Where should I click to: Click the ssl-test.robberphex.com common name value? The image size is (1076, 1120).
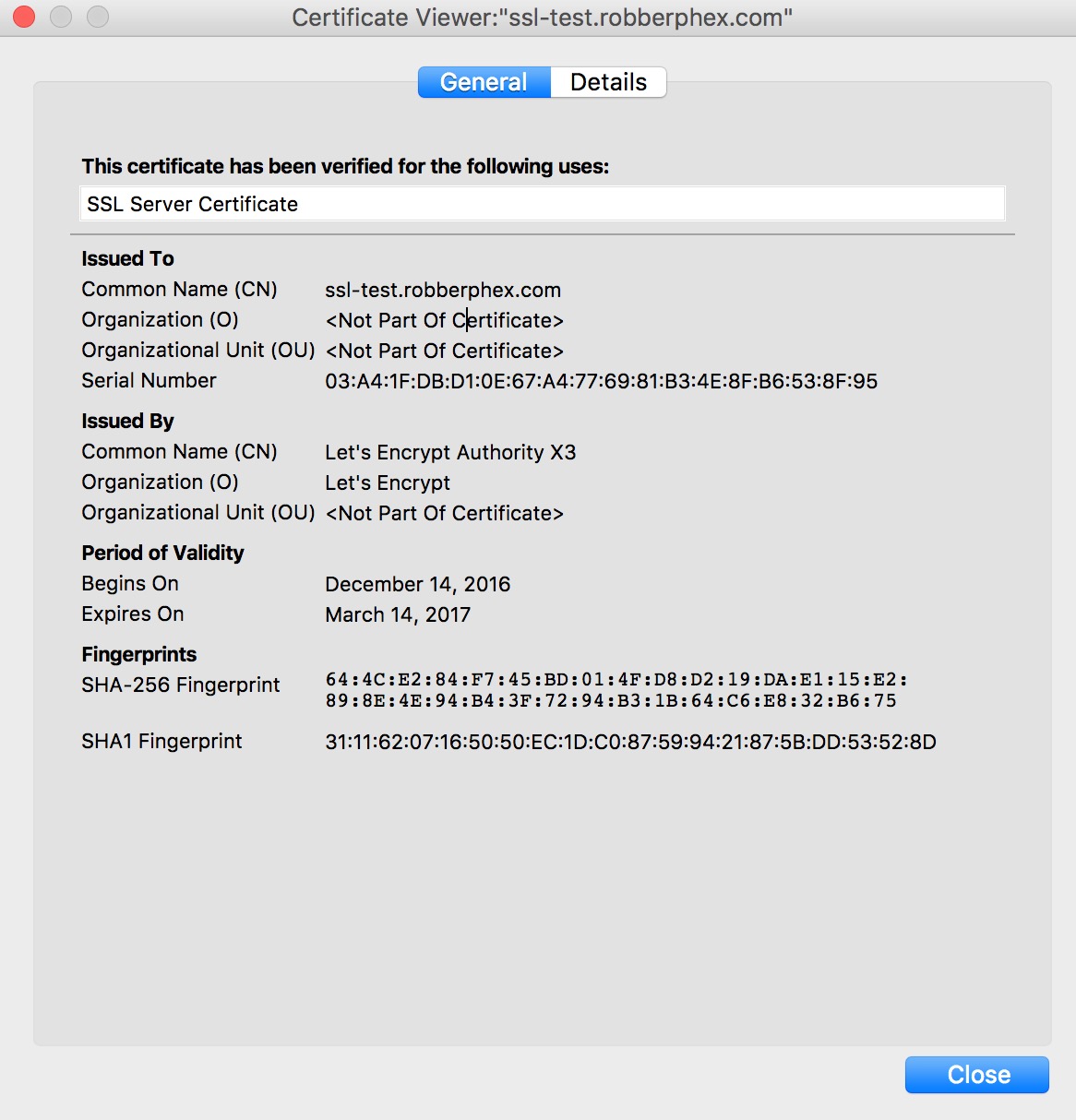tap(443, 290)
